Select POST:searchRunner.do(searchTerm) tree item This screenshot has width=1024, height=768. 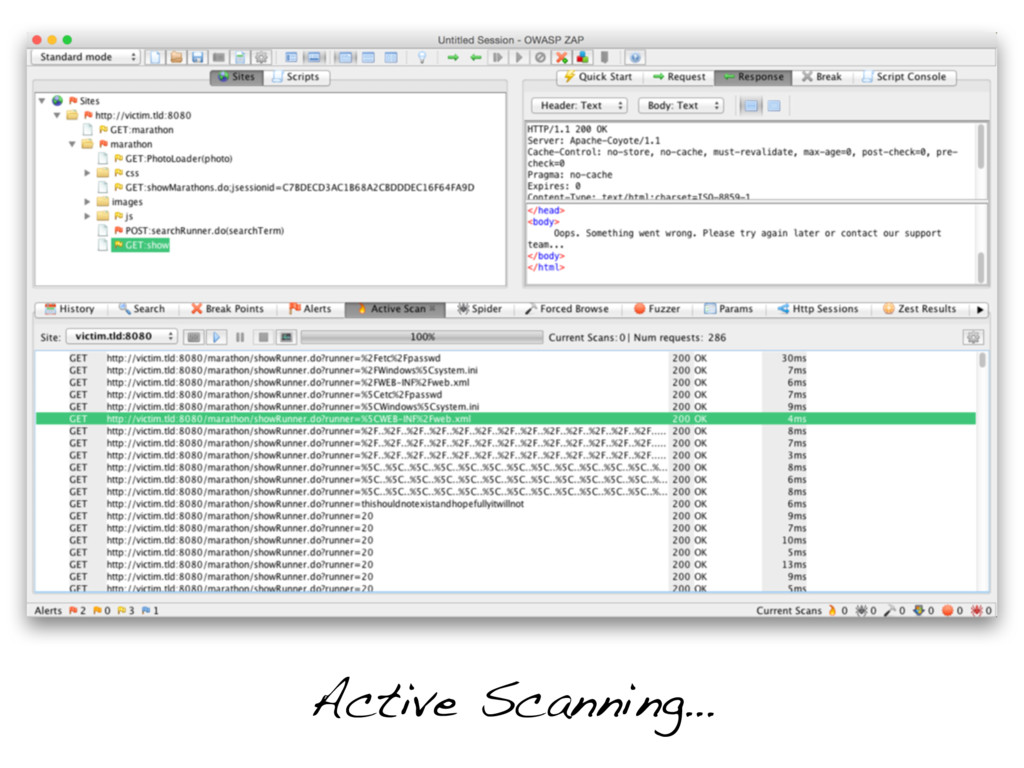204,231
